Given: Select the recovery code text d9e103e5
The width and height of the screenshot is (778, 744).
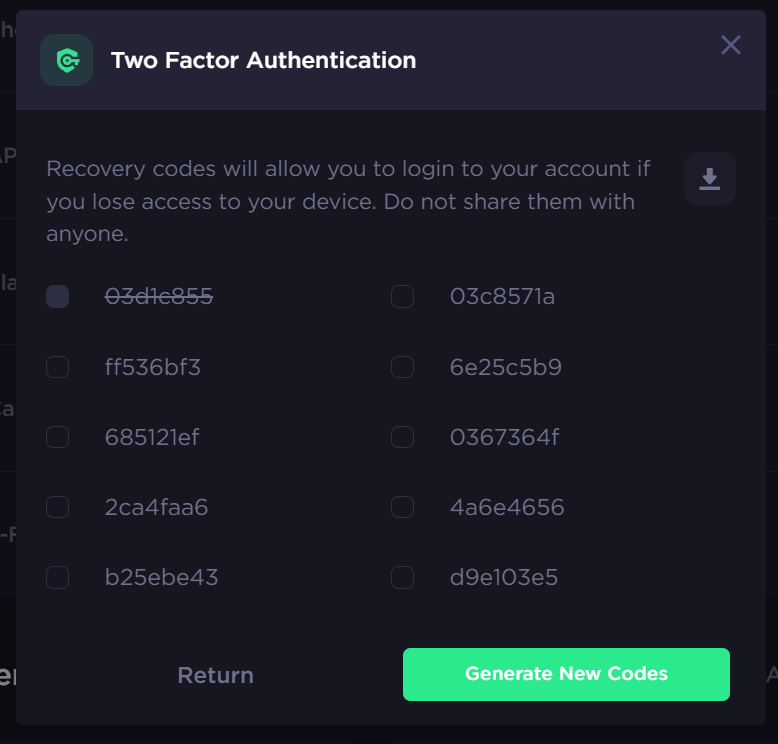Looking at the screenshot, I should [x=504, y=577].
